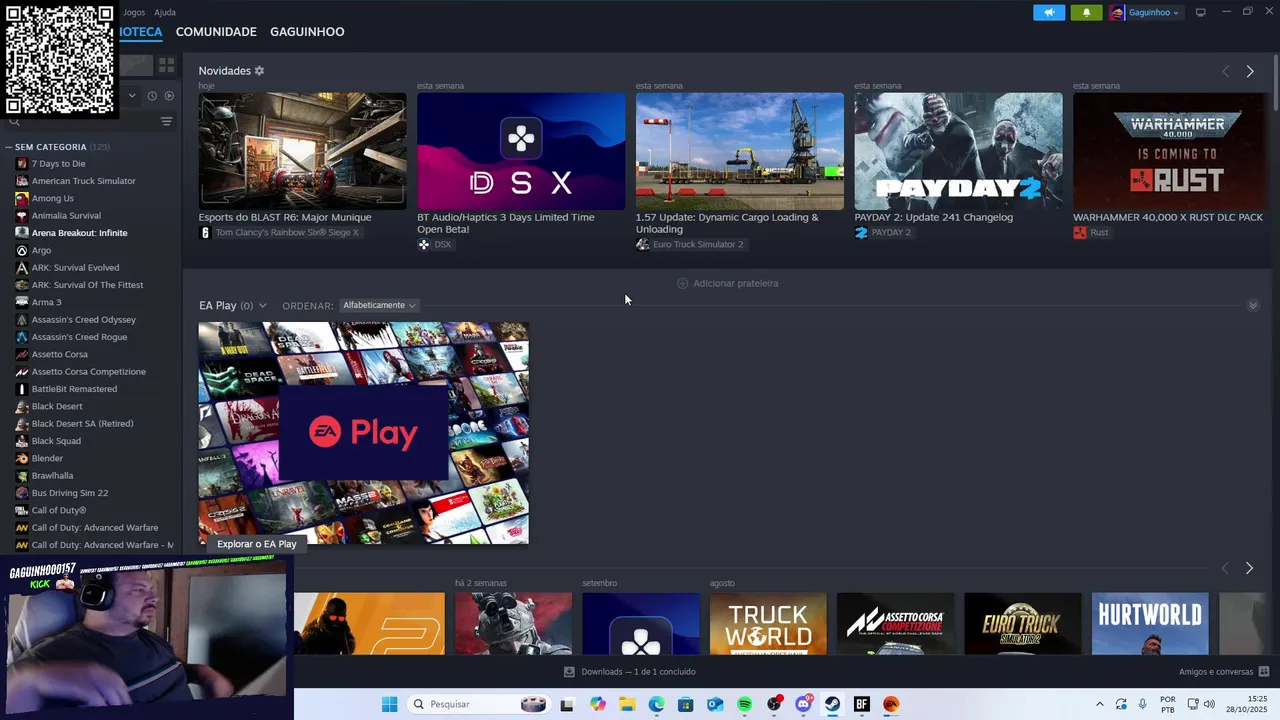Viewport: 1280px width, 720px height.
Task: Open File Explorer from taskbar
Action: (627, 704)
